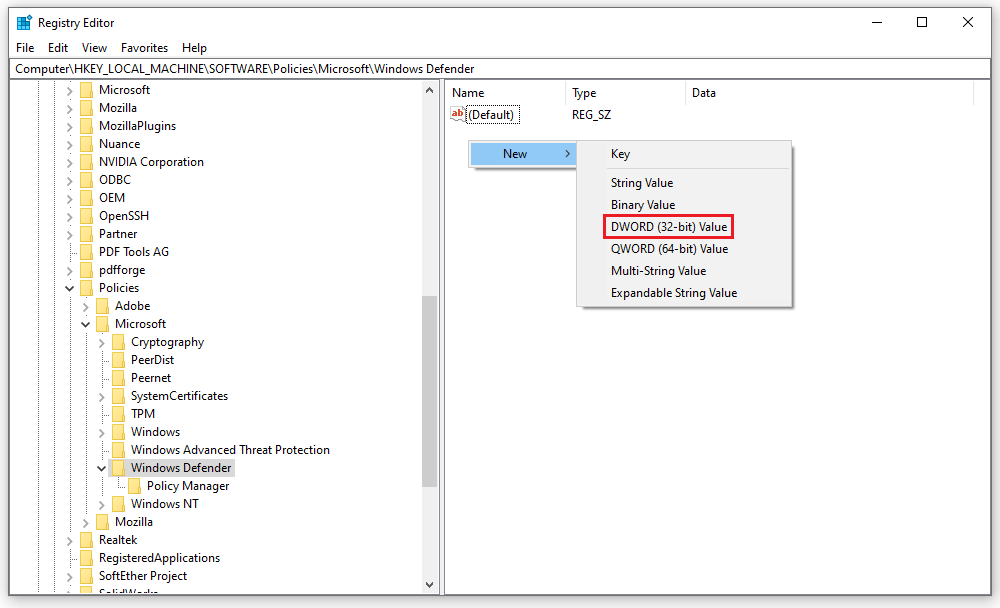This screenshot has width=1000, height=608.
Task: Click the tree scrollbar up arrow
Action: tap(429, 91)
